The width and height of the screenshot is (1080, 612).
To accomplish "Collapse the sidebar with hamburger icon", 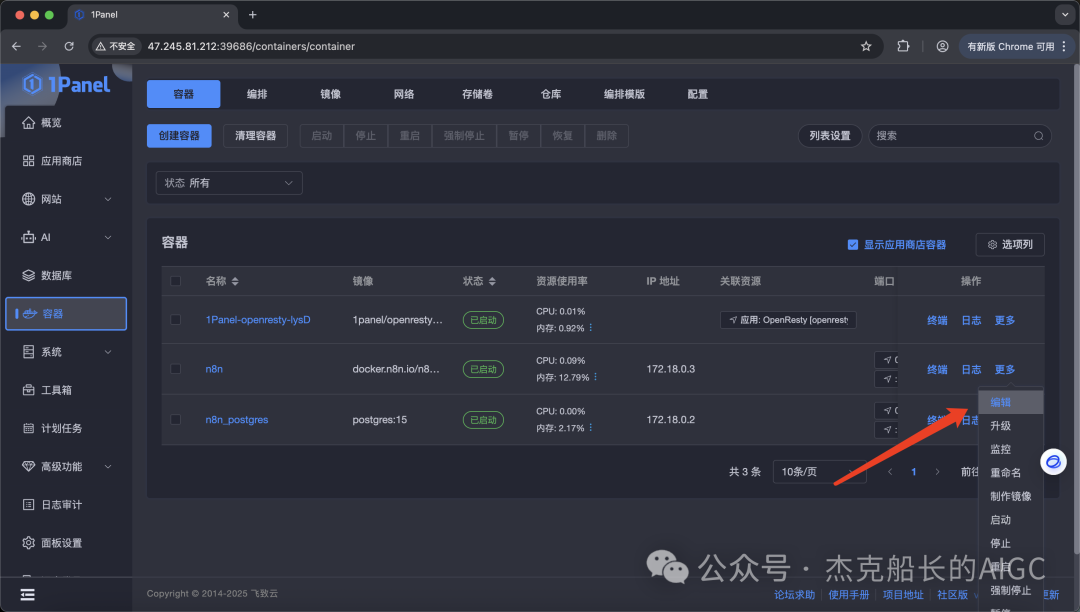I will pos(28,595).
